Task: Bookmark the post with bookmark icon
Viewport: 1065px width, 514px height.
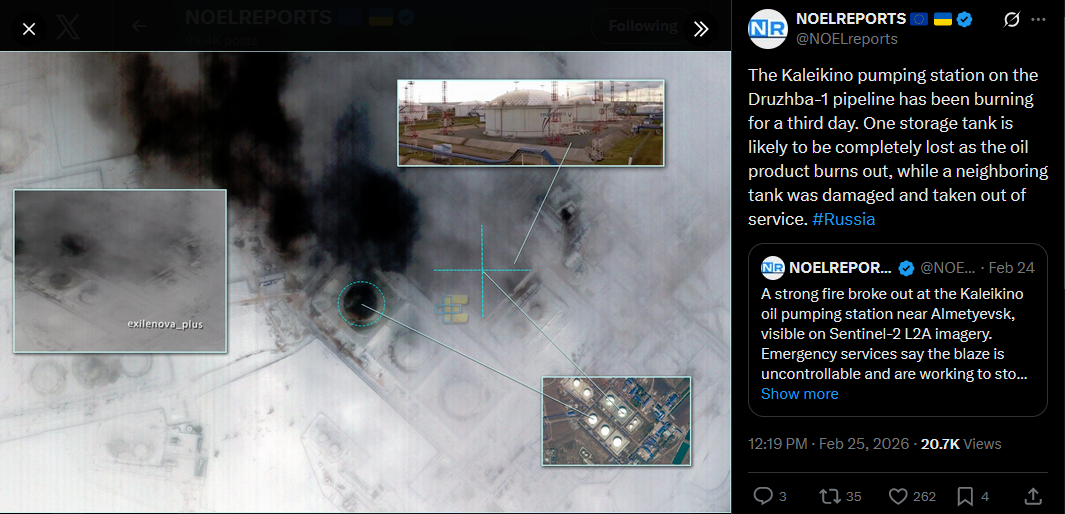Action: pyautogui.click(x=965, y=496)
